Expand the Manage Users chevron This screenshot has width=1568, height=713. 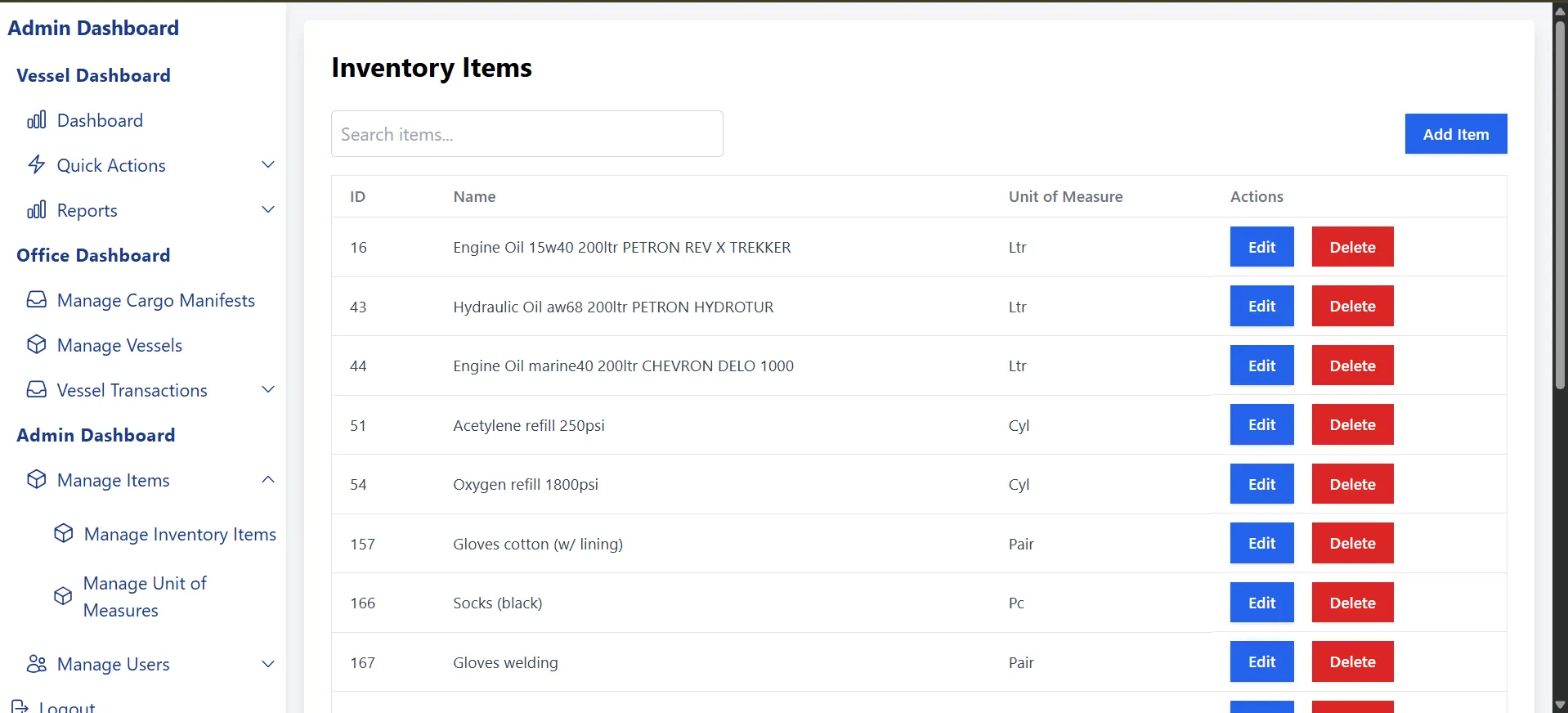point(268,664)
